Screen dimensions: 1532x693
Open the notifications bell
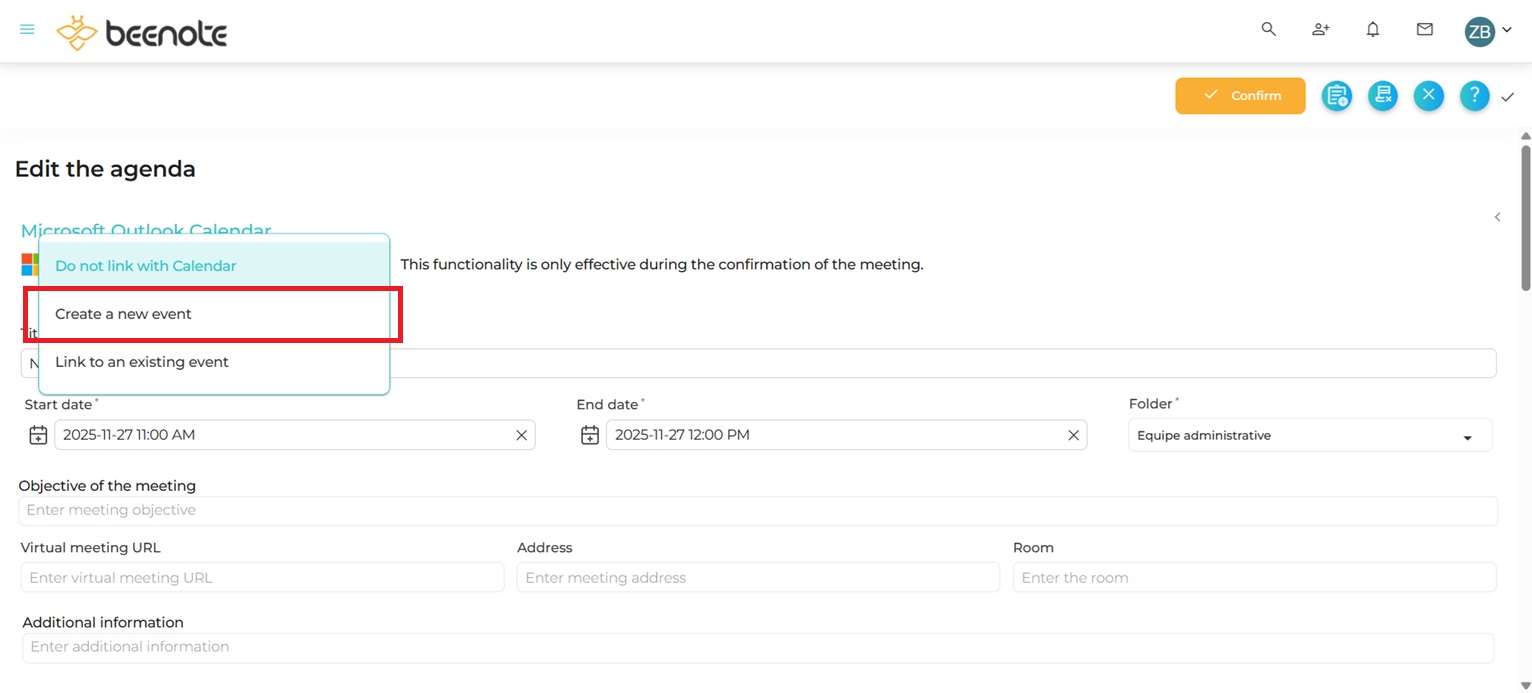pyautogui.click(x=1373, y=30)
